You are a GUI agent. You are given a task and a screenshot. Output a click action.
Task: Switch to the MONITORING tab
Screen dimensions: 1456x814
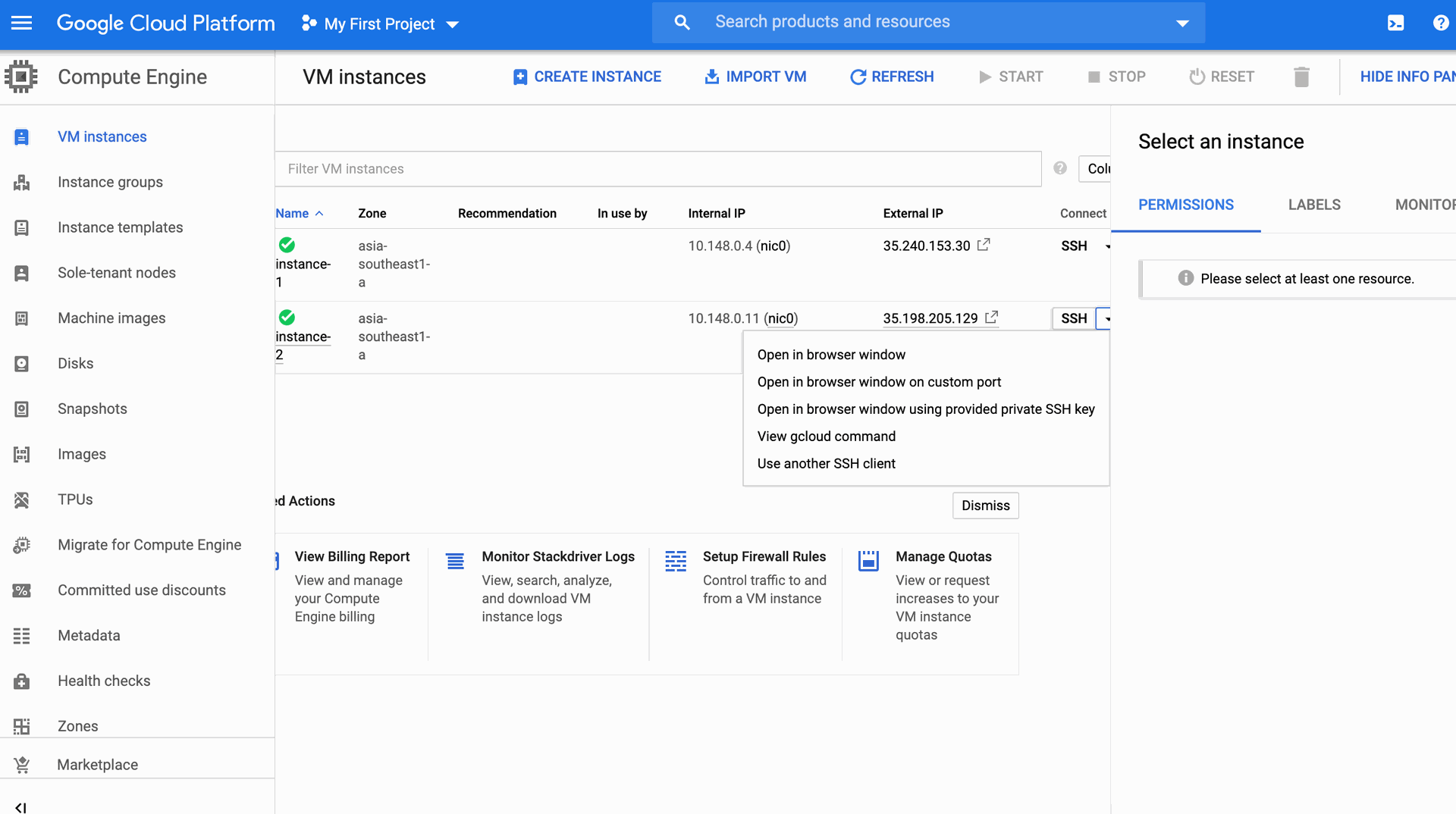coord(1425,205)
